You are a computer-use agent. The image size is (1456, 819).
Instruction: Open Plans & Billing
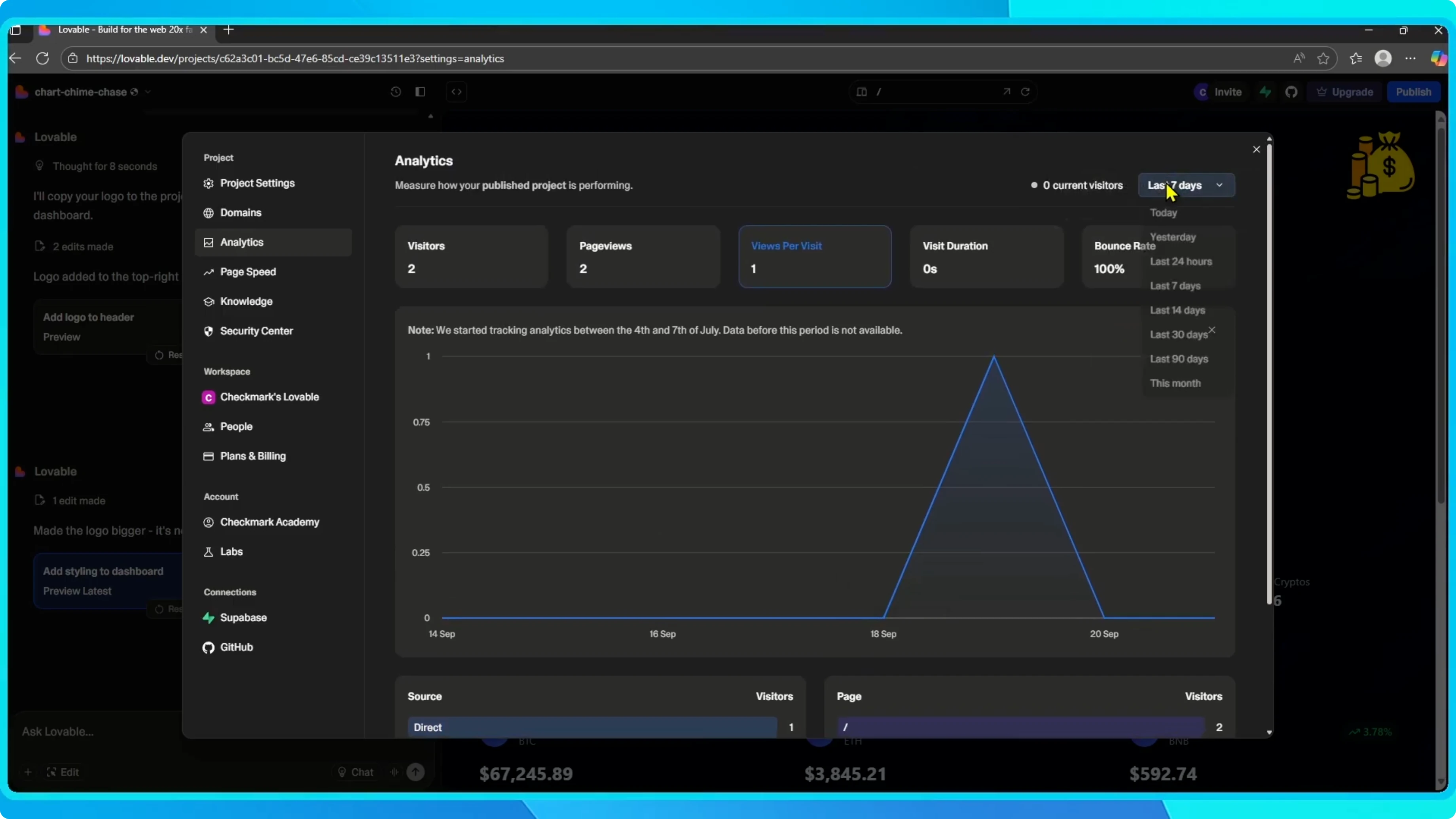pyautogui.click(x=273, y=456)
